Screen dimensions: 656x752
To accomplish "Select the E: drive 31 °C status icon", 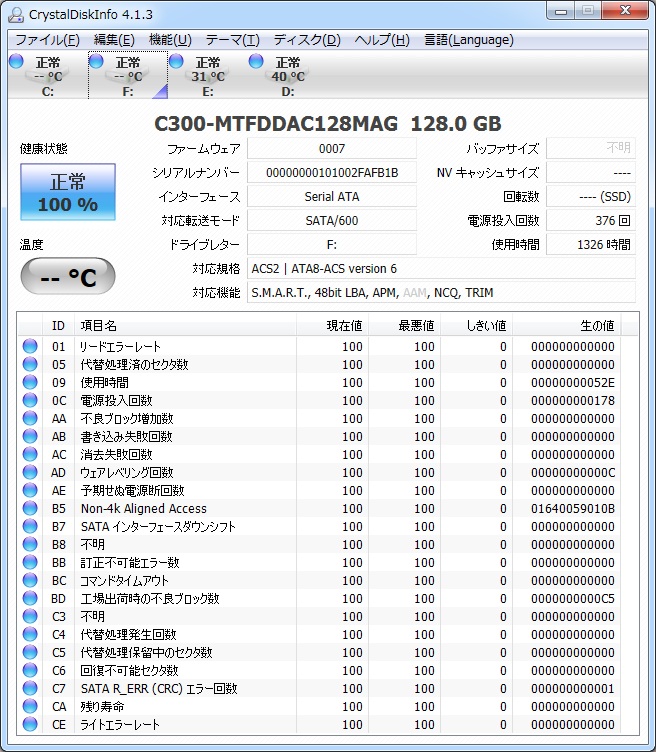I will [x=176, y=61].
